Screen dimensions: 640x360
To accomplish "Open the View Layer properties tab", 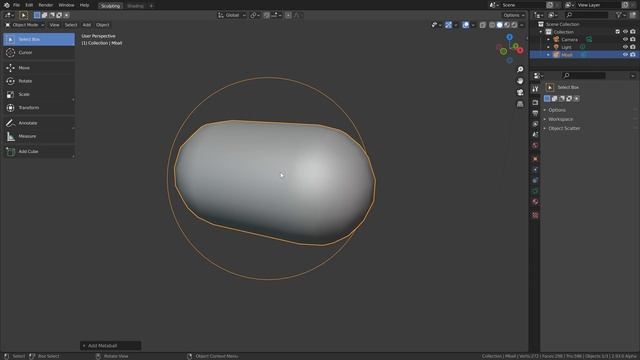I will click(535, 124).
